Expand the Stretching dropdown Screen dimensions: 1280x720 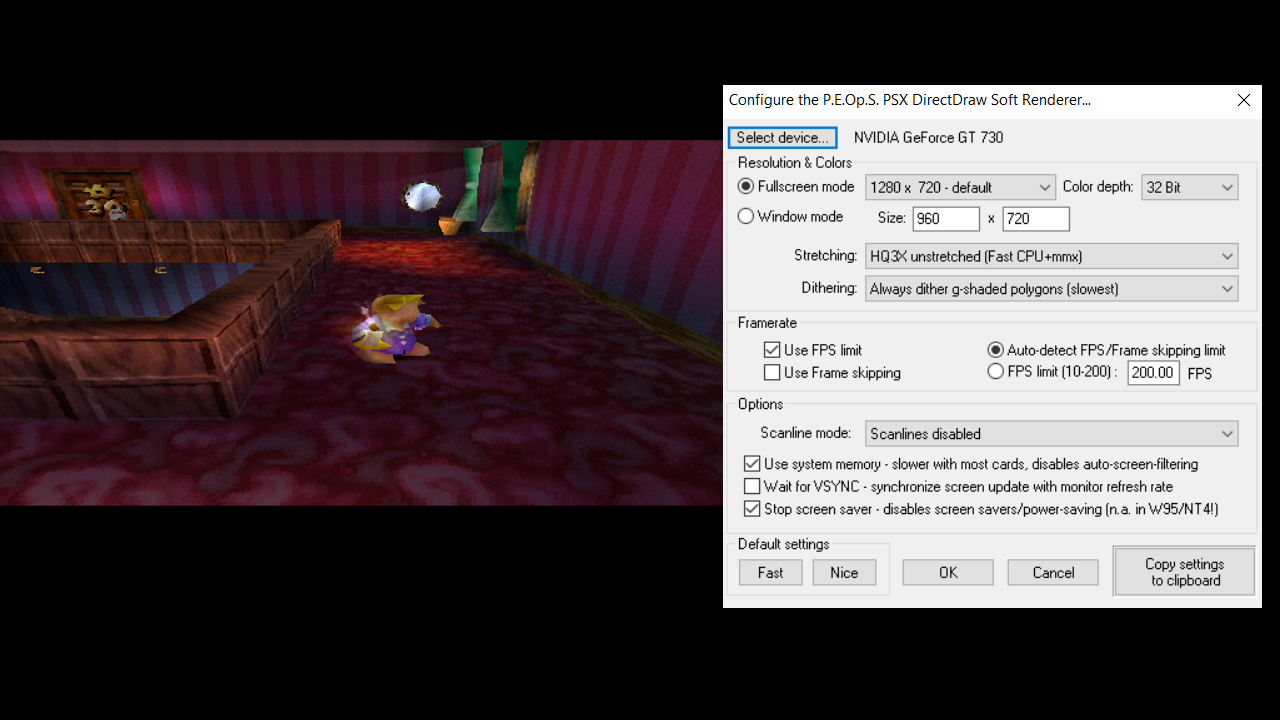click(1051, 256)
